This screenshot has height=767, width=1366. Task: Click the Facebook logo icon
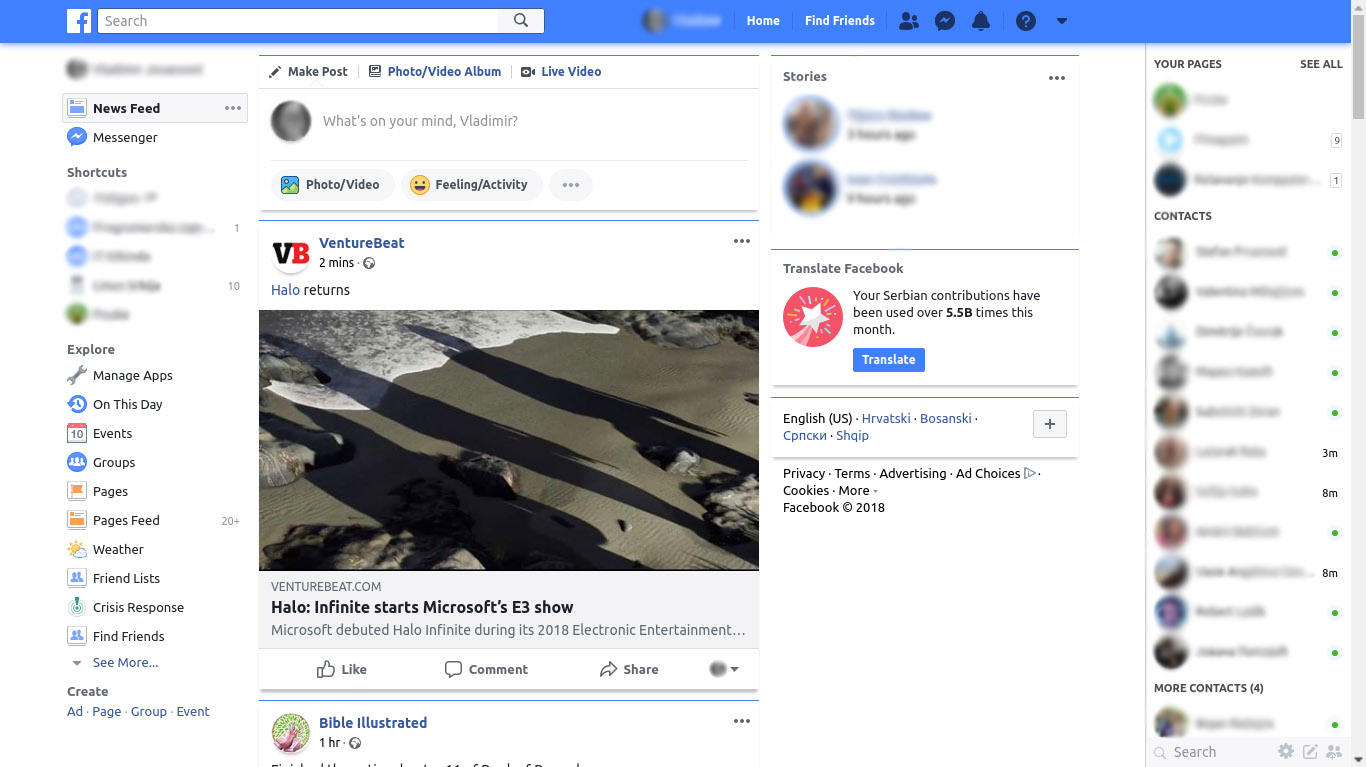pyautogui.click(x=79, y=20)
